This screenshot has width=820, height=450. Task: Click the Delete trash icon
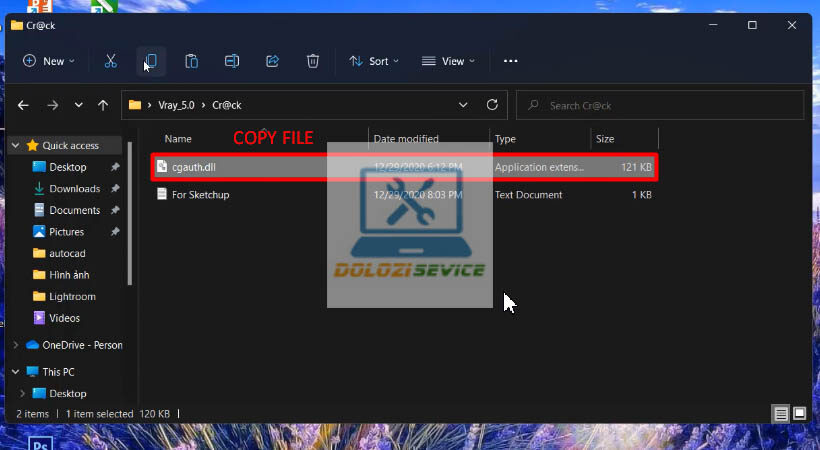(x=313, y=61)
